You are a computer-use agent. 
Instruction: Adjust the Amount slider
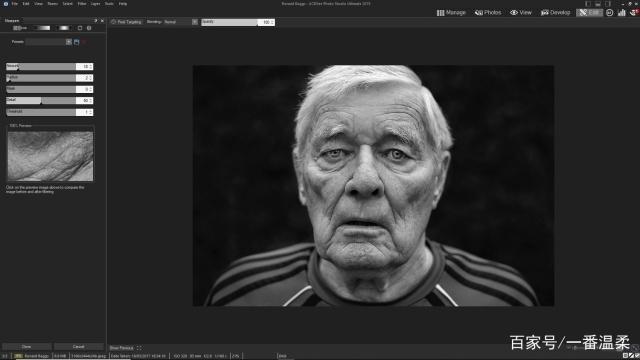point(41,67)
